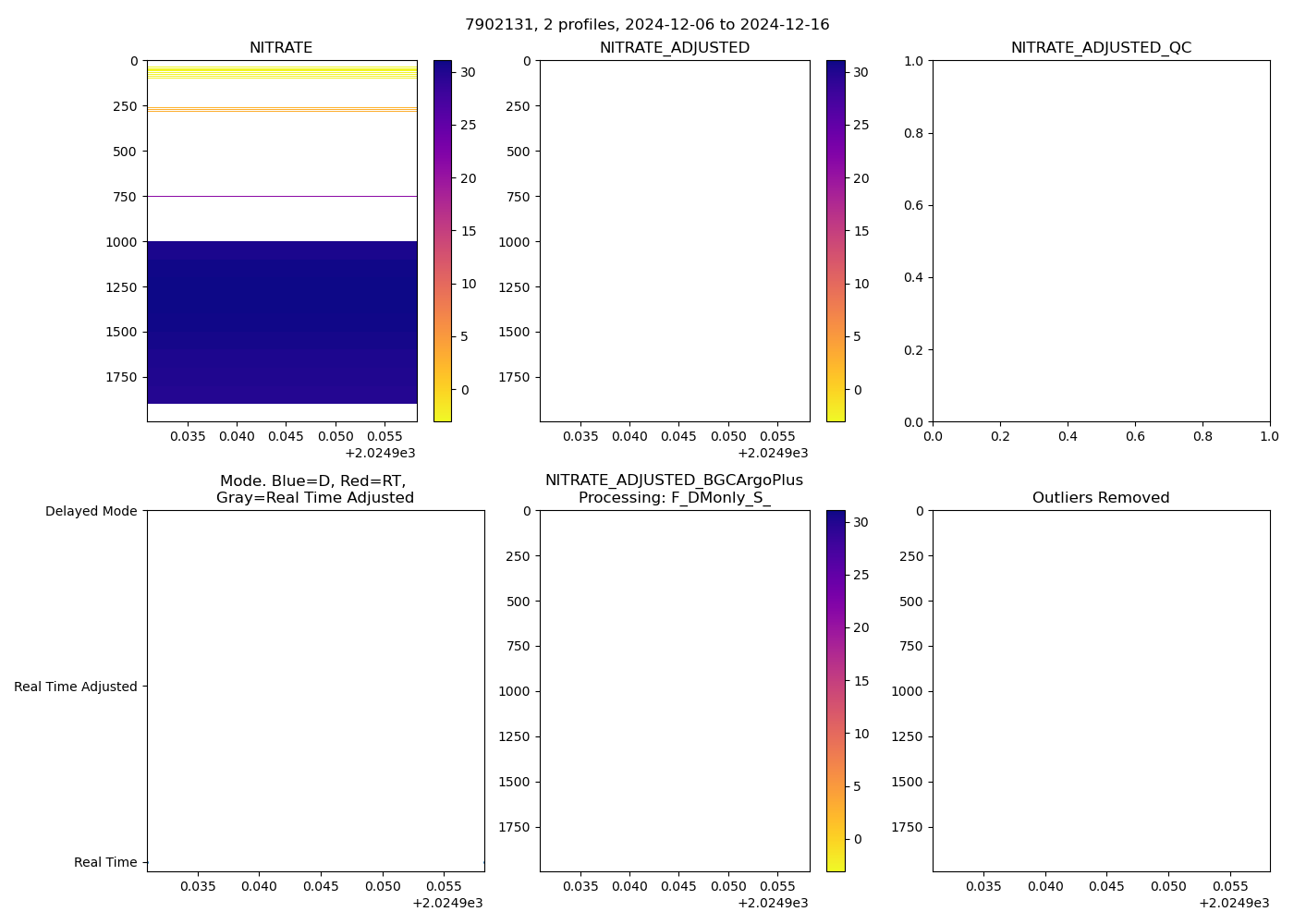Click inside the empty Outliers Removed plot
Viewport: 1294px width, 924px height.
point(1101,690)
